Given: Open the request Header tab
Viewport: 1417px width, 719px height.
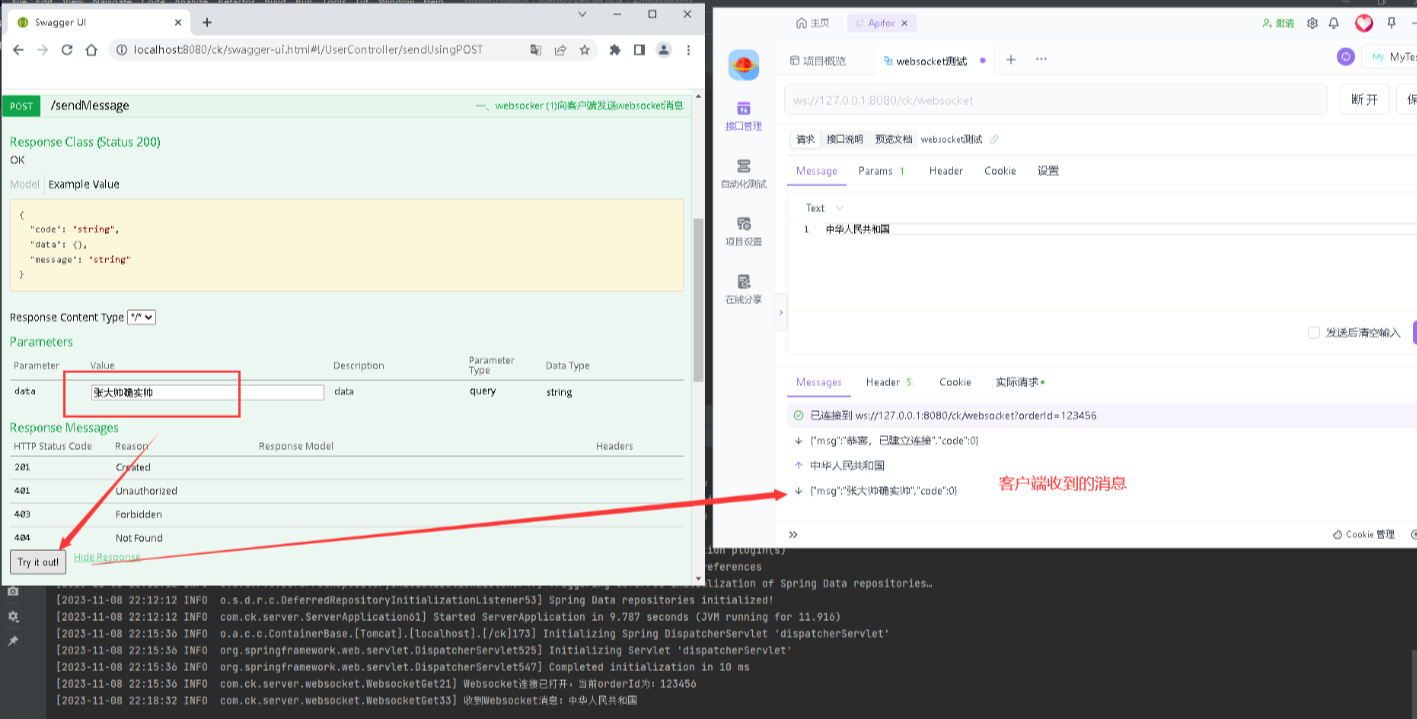Looking at the screenshot, I should tap(945, 171).
